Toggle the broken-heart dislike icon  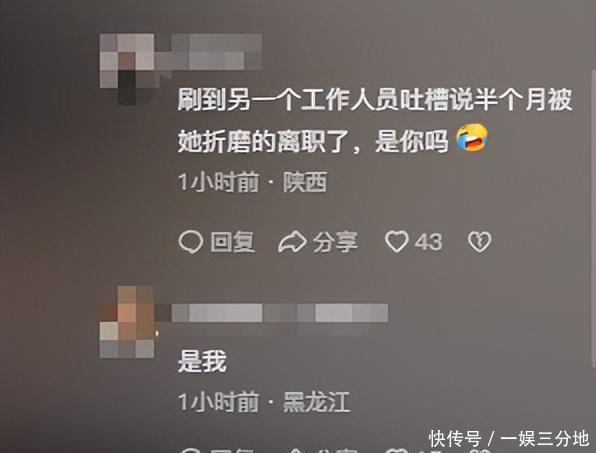point(480,242)
